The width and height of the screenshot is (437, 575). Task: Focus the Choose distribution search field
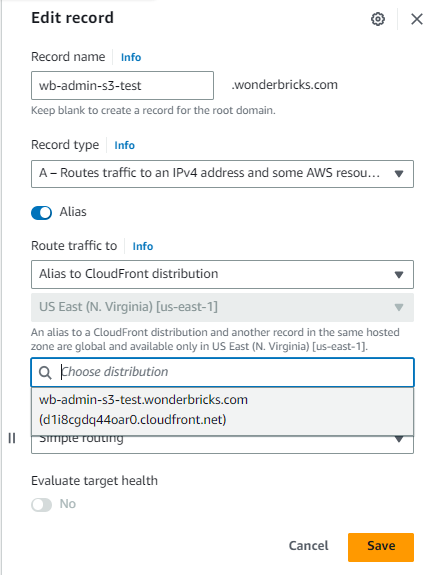[223, 372]
